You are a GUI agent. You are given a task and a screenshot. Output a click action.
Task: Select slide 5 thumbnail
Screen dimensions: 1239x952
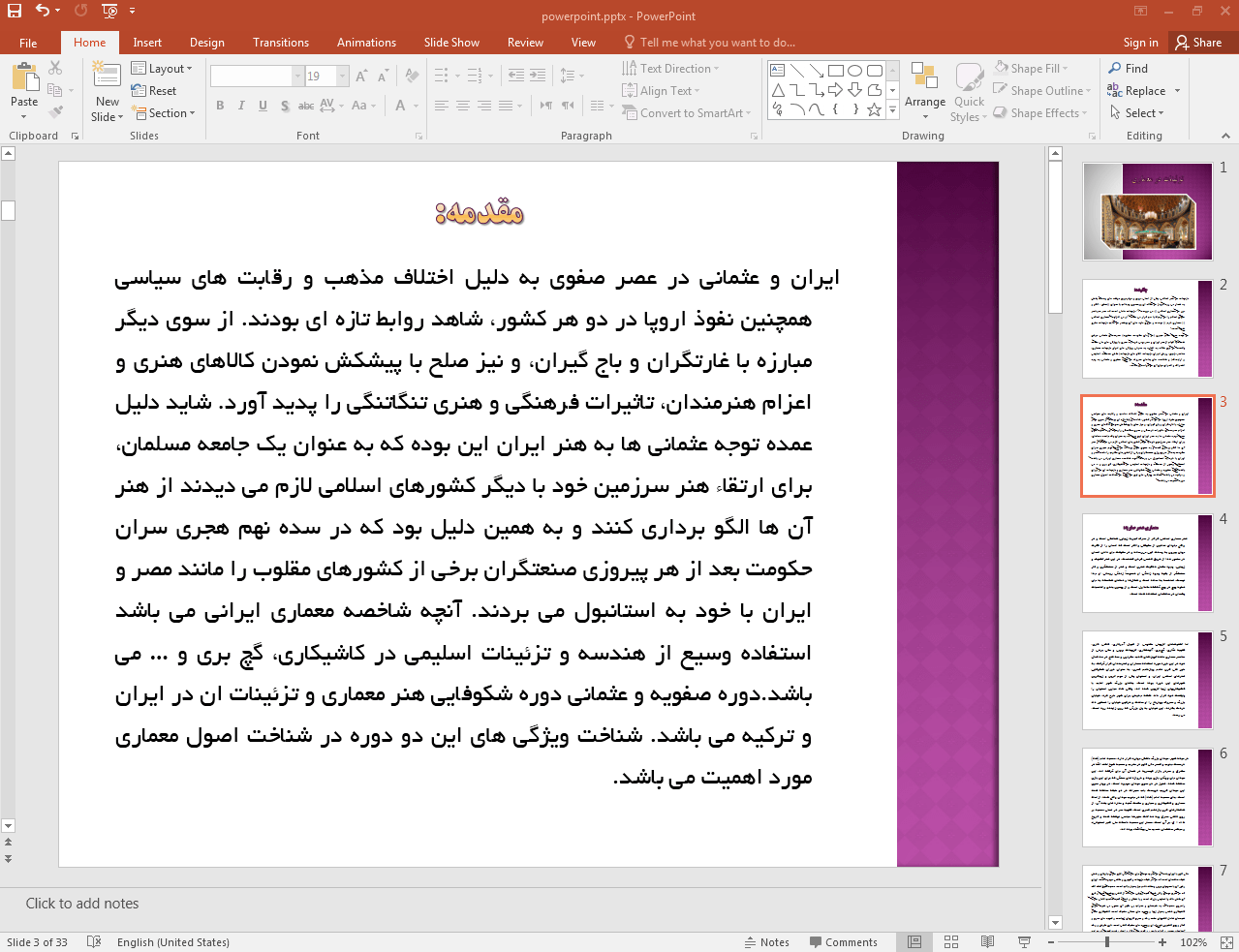point(1147,680)
